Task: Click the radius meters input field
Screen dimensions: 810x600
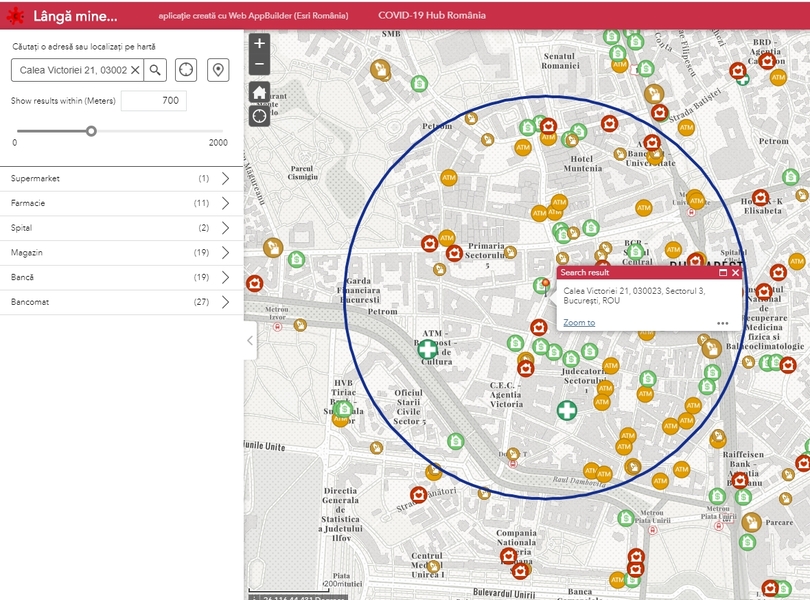Action: (x=153, y=101)
